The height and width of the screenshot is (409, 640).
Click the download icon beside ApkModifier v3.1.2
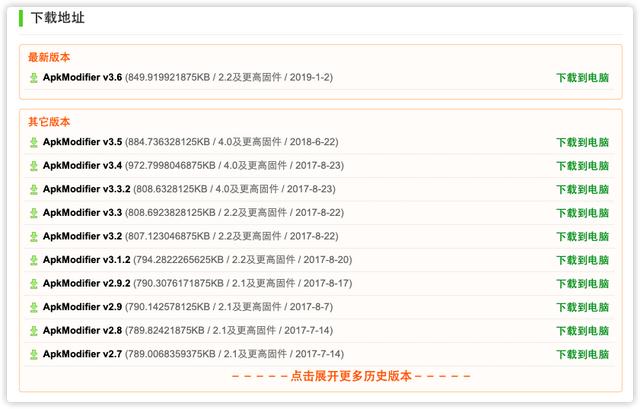(x=34, y=260)
